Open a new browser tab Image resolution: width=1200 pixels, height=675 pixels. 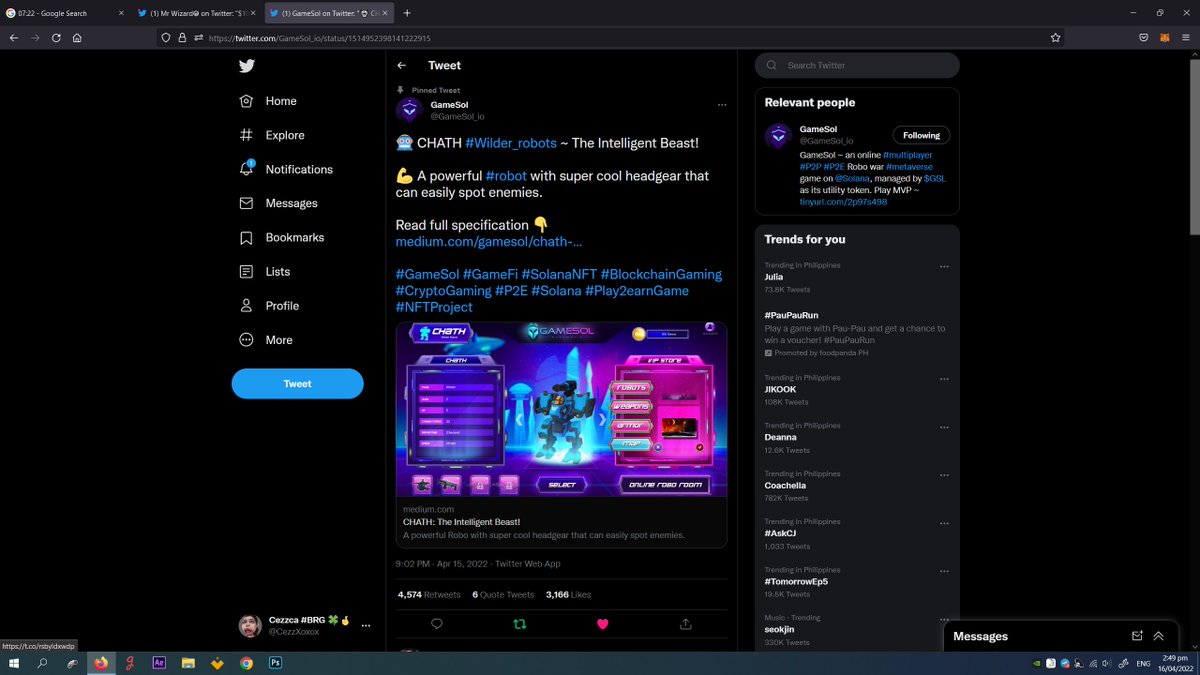click(407, 13)
